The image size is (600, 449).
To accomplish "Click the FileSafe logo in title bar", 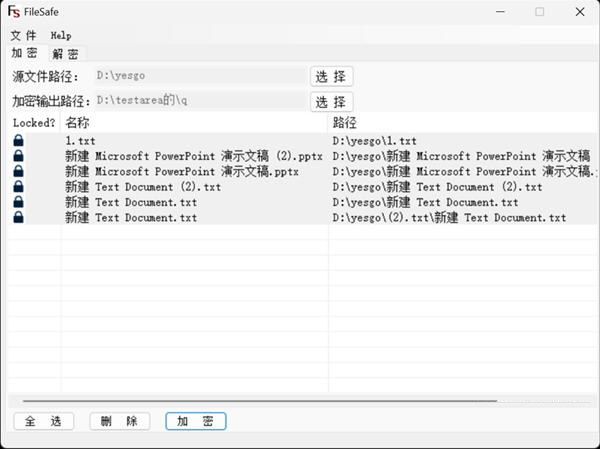I will click(x=14, y=12).
